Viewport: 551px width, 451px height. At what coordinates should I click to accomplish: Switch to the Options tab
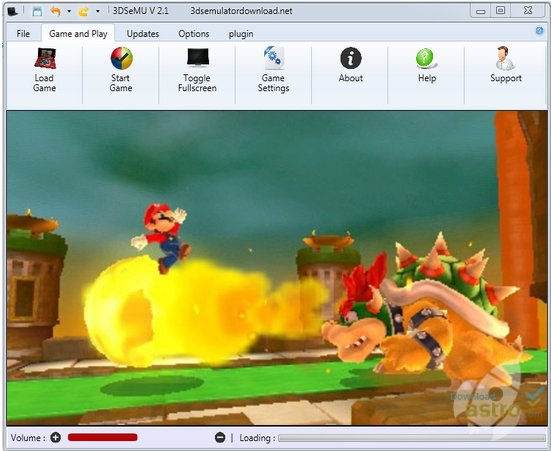click(194, 34)
